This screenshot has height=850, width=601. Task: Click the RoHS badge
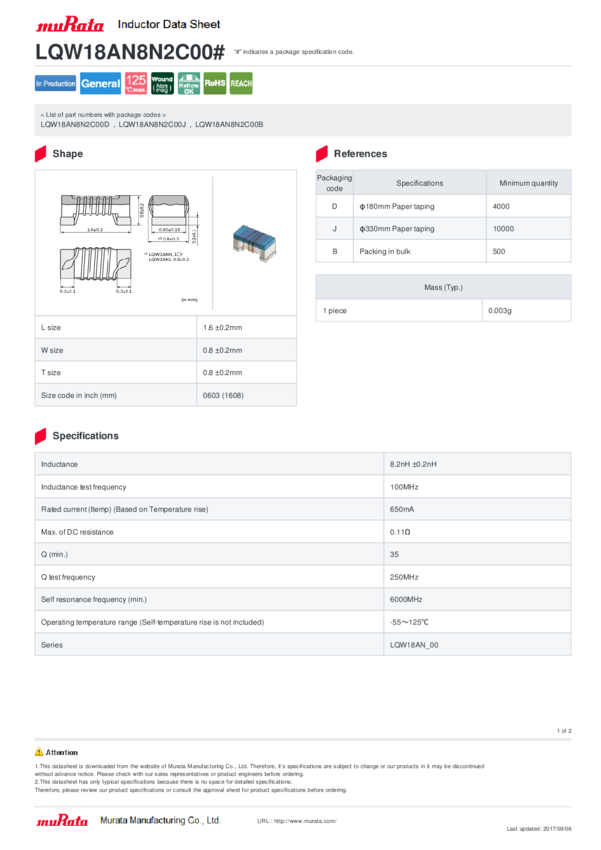coord(215,83)
